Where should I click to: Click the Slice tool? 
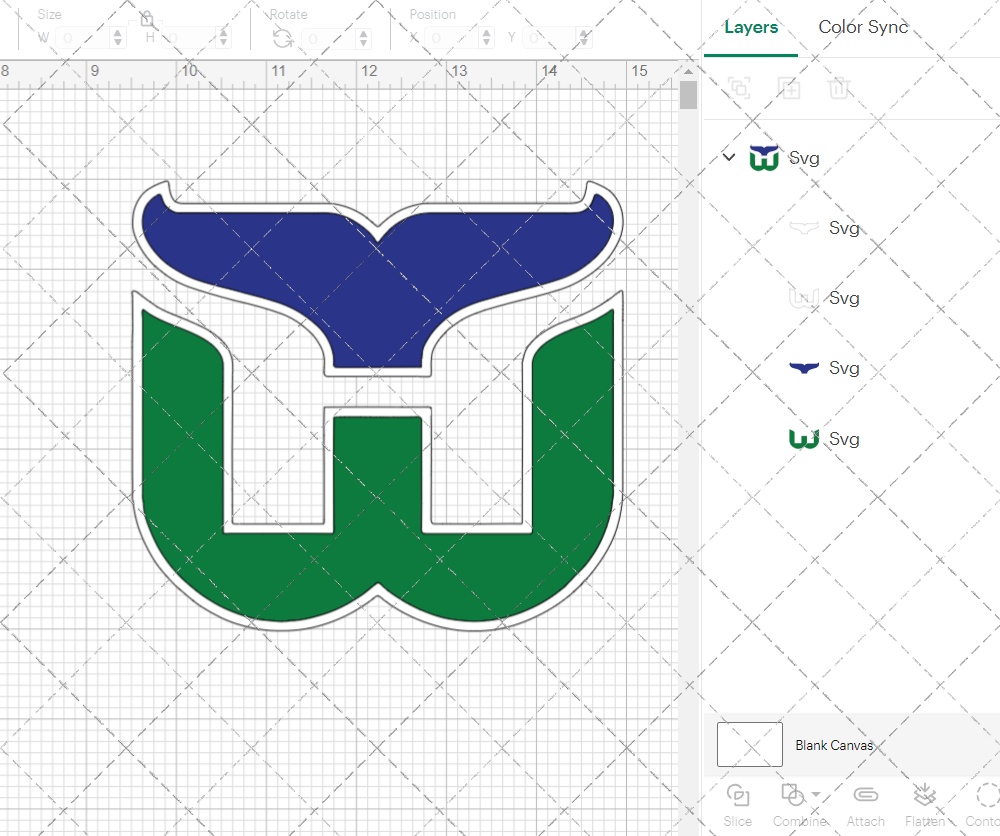738,805
